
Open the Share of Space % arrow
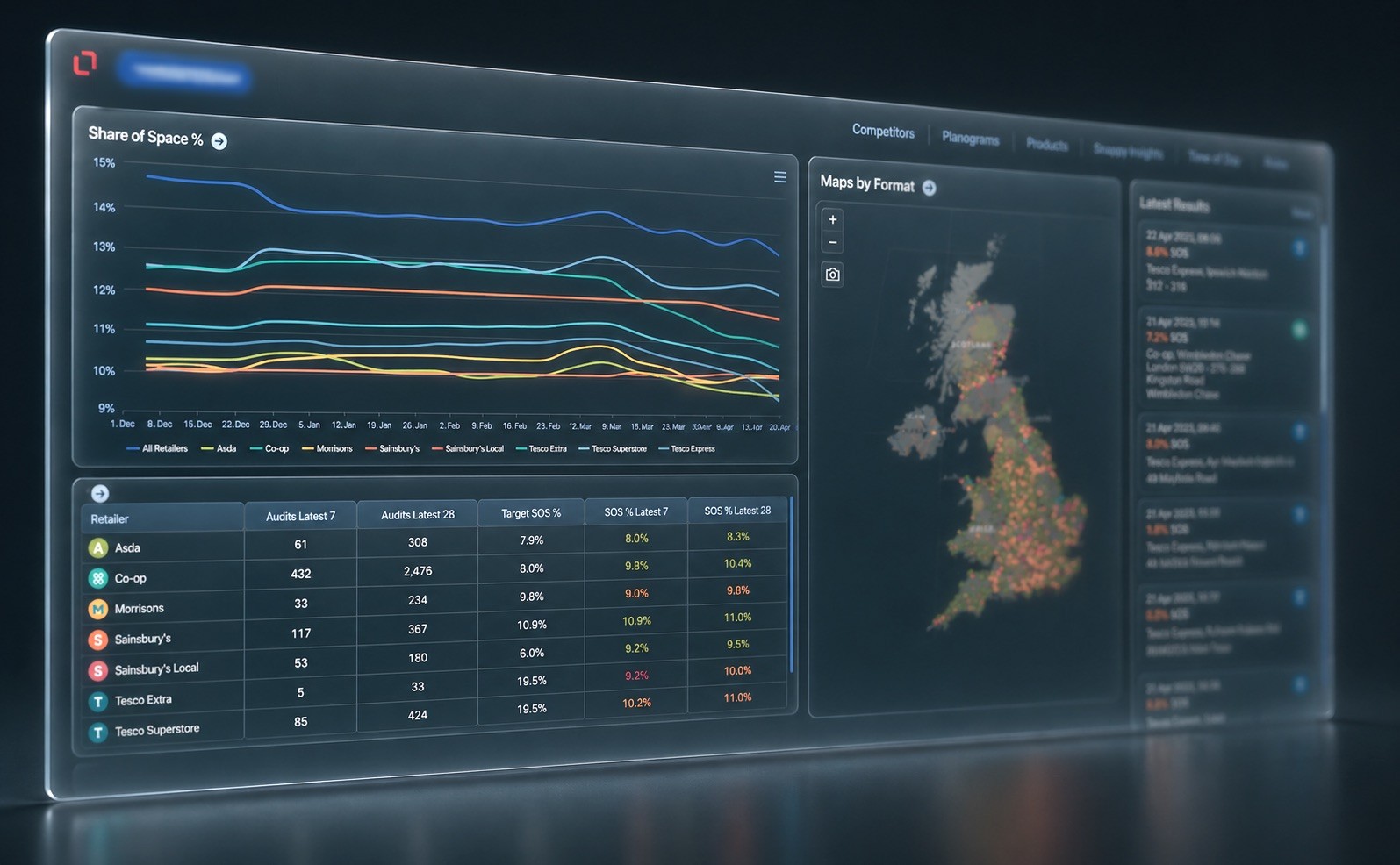(x=219, y=141)
